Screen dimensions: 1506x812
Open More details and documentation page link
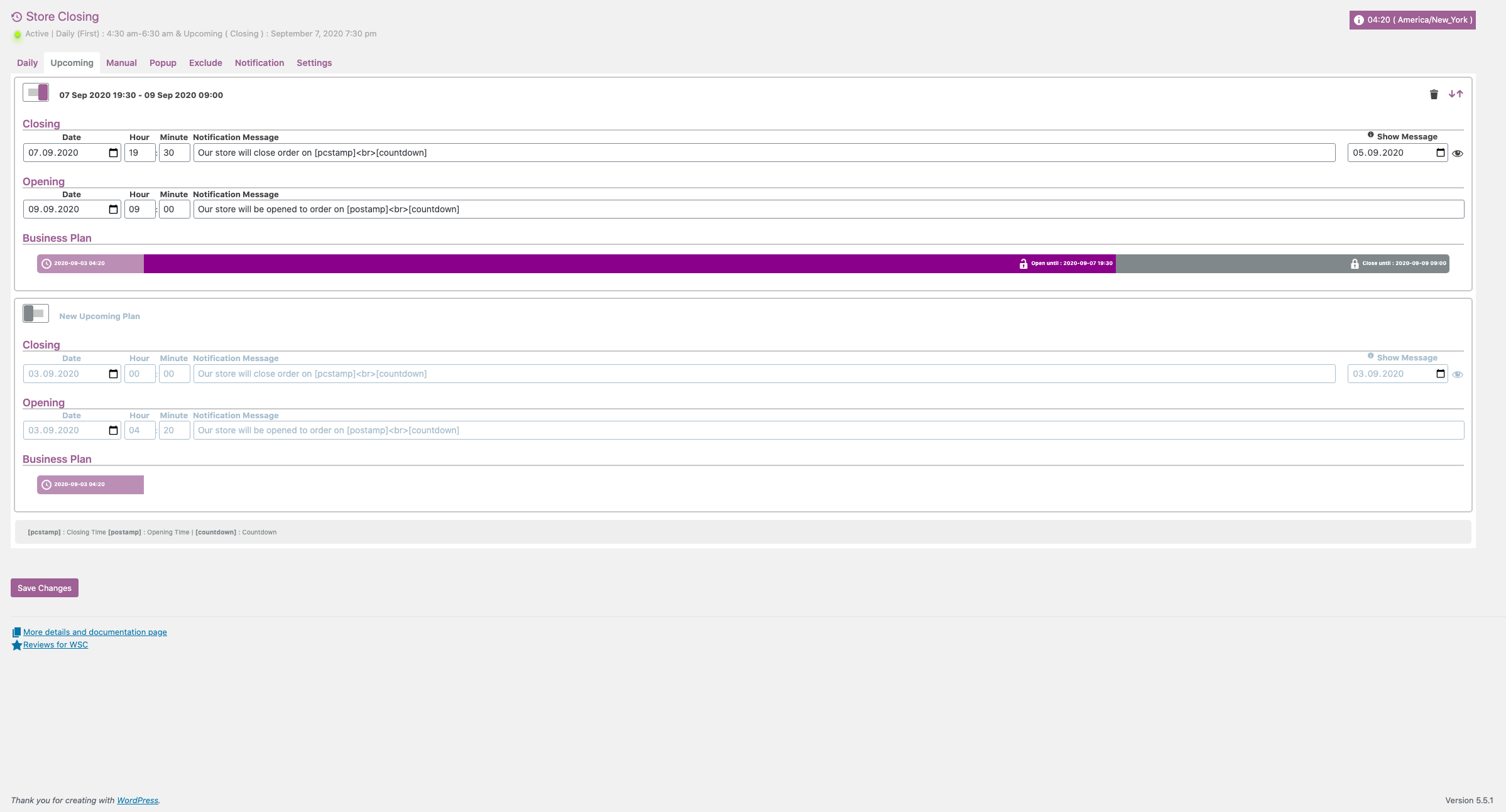[x=95, y=632]
